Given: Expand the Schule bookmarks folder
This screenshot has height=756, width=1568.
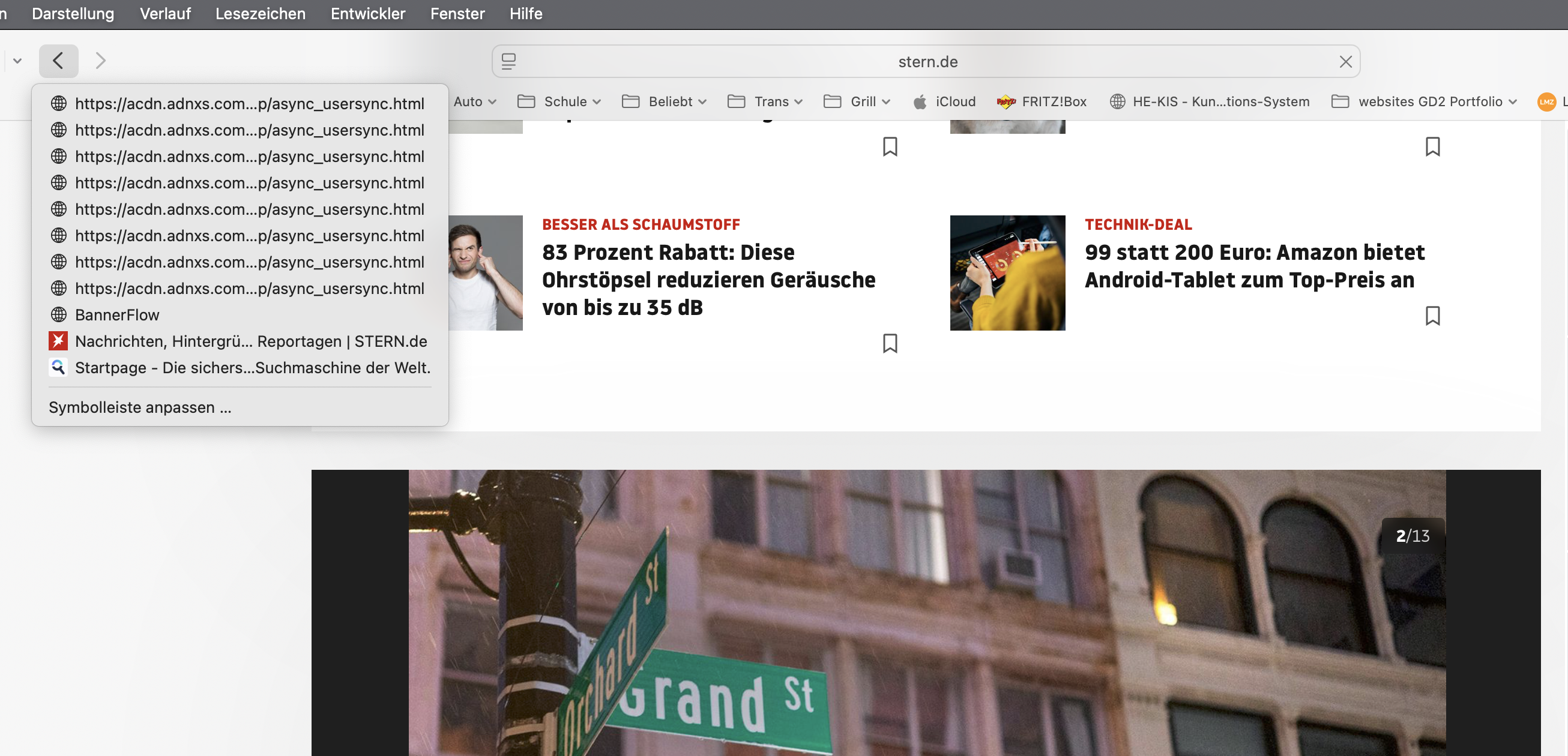Looking at the screenshot, I should tap(559, 101).
